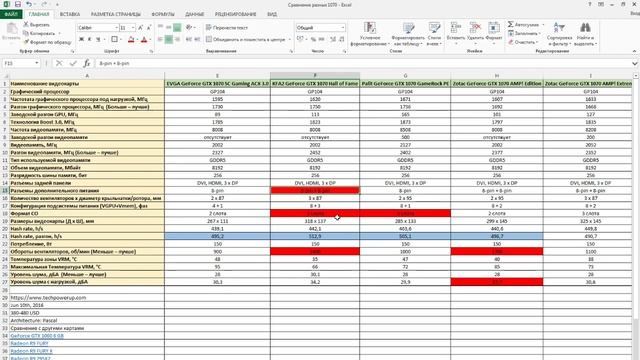Toggle Wrap Text (Перенести текст)
The image size is (640, 360).
pos(227,28)
